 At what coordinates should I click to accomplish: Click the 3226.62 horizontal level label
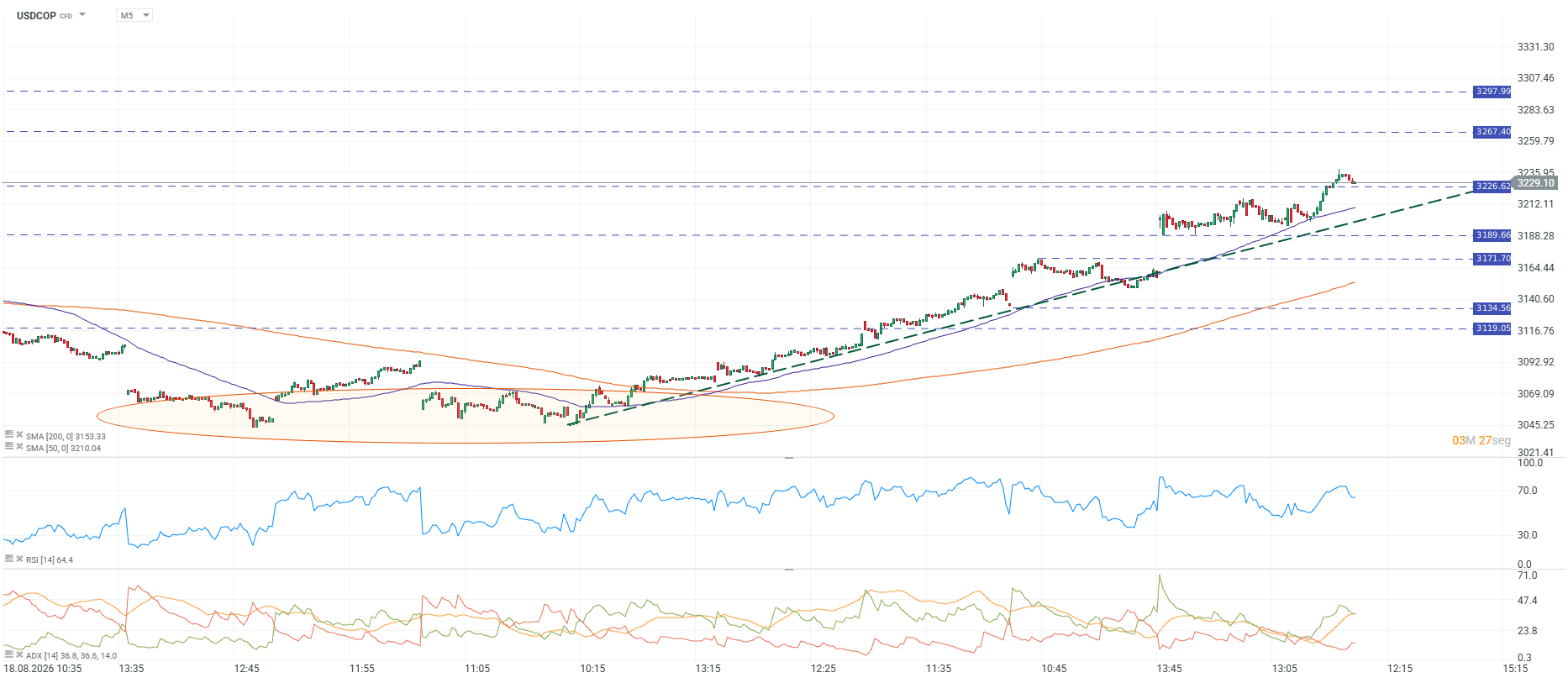(1492, 187)
